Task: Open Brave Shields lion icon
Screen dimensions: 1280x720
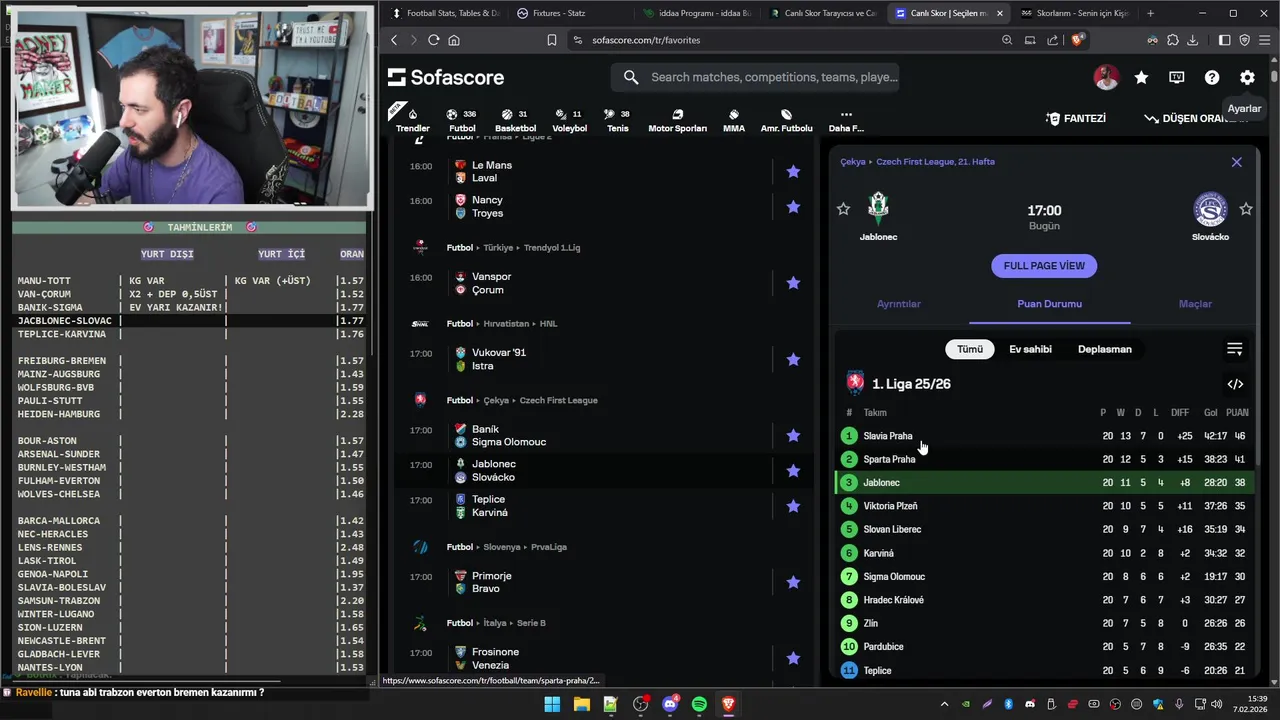Action: 1077,40
